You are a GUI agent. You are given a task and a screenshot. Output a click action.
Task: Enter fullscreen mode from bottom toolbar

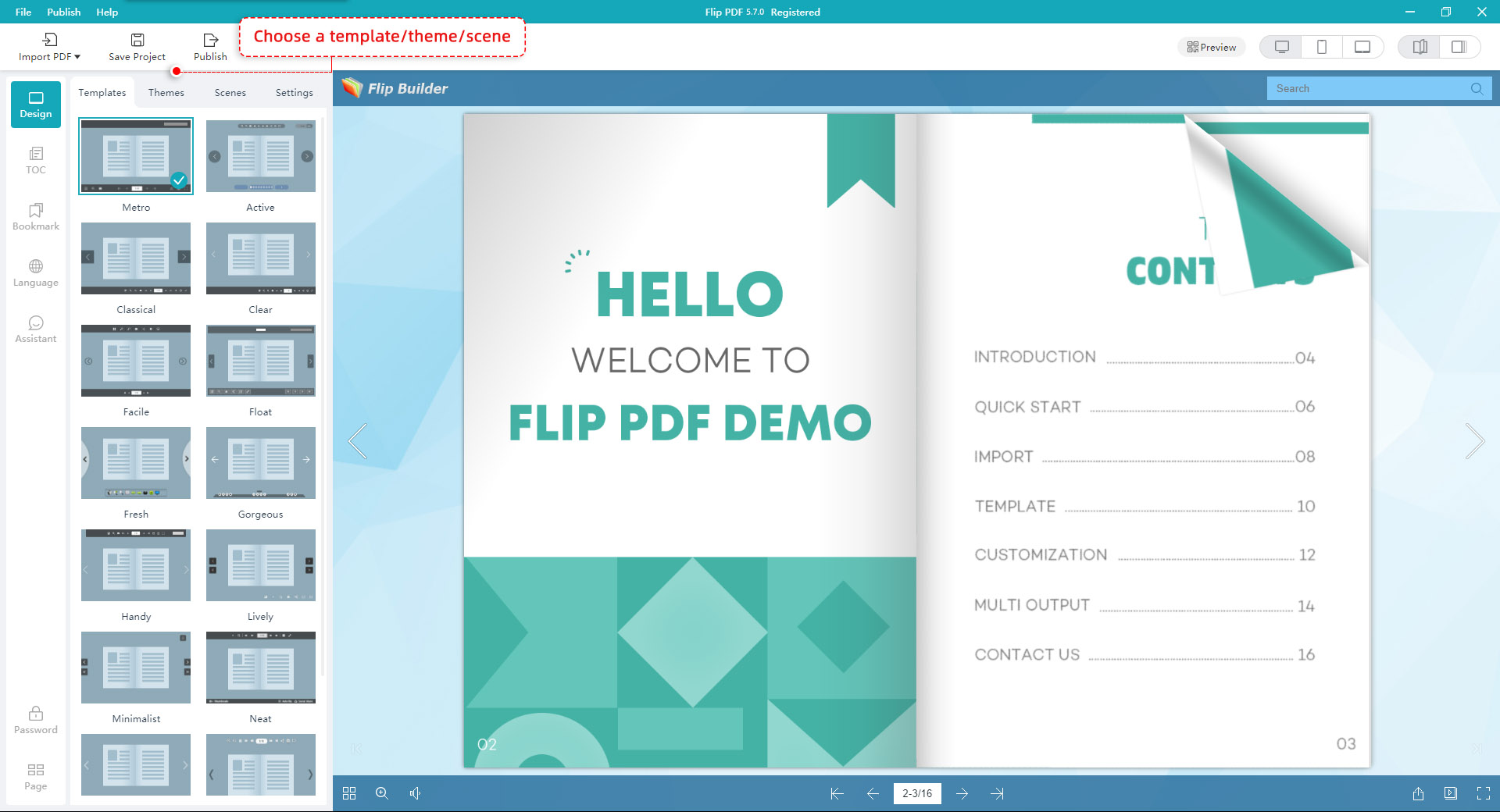(1483, 793)
